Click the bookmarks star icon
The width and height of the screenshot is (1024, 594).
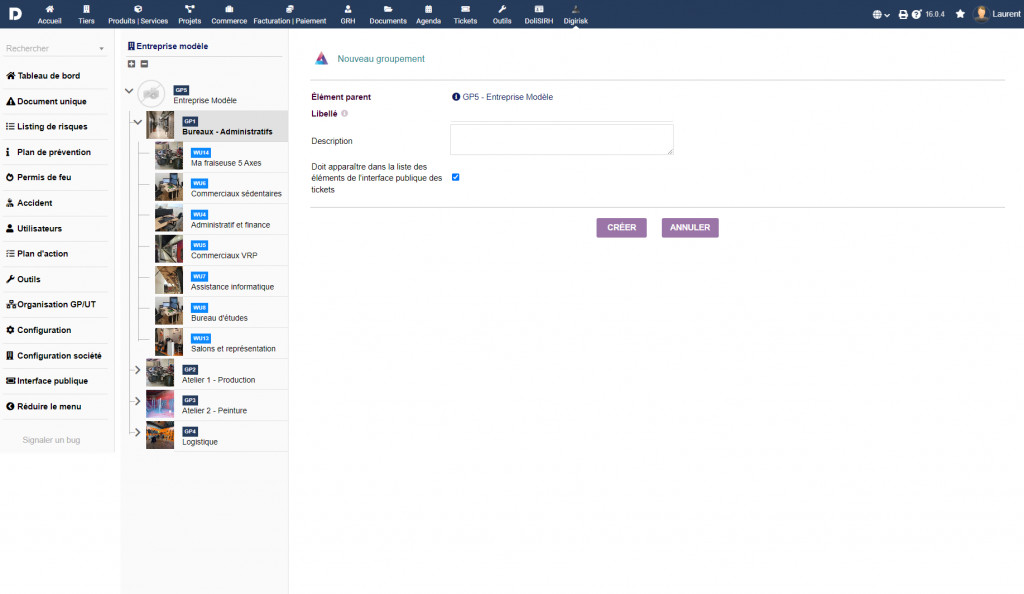[x=960, y=14]
